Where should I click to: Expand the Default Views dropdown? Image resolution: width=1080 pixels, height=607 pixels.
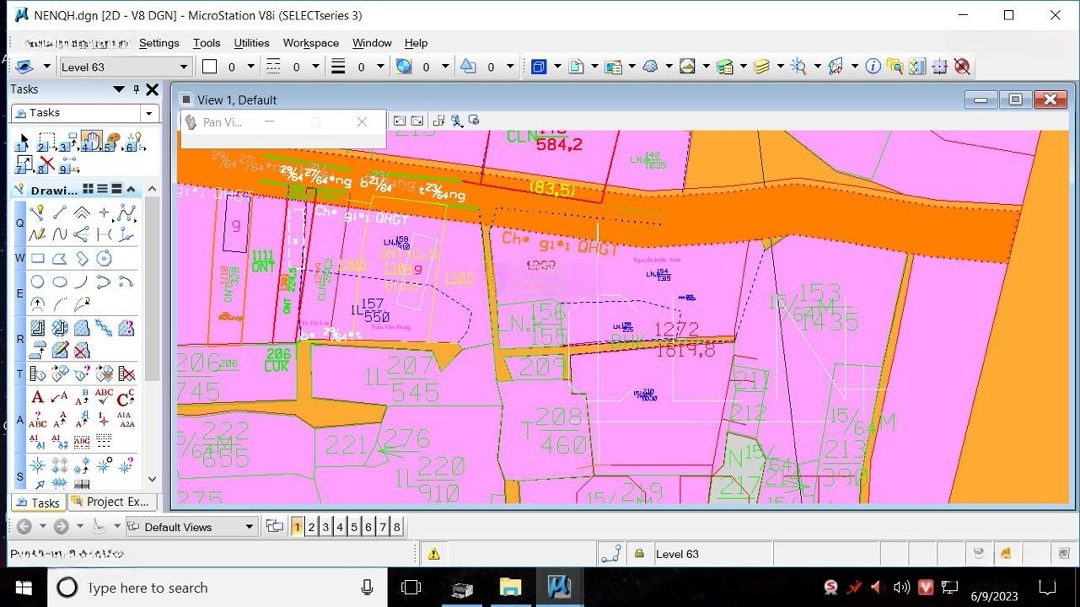click(249, 527)
